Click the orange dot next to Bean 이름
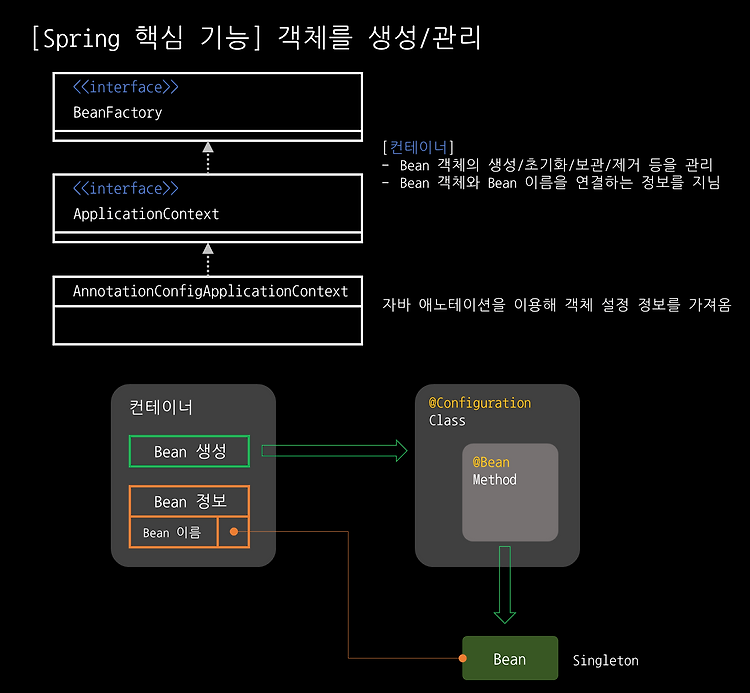The height and width of the screenshot is (693, 750). [x=234, y=532]
